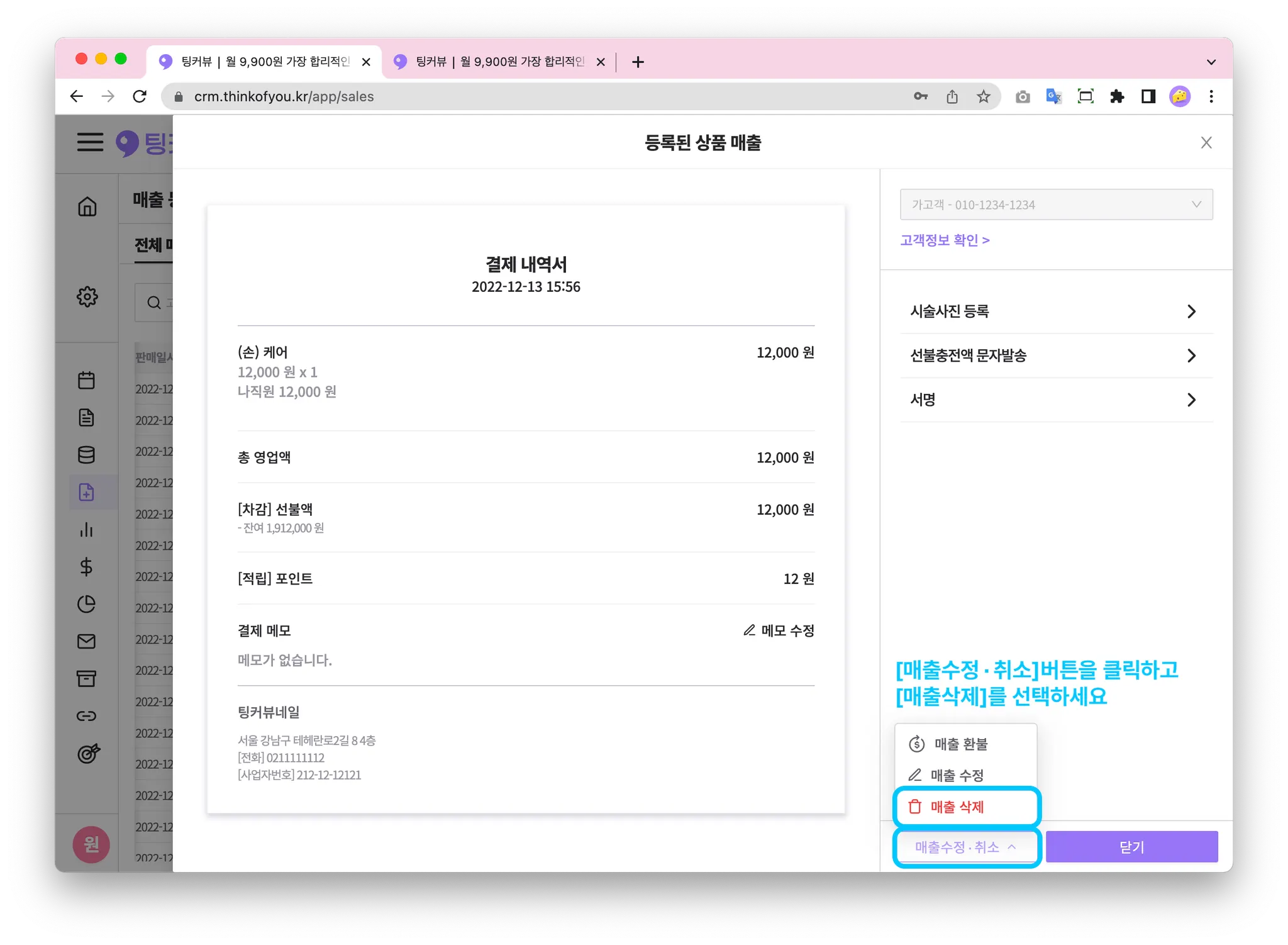The height and width of the screenshot is (945, 1288).
Task: Click the bar chart statistics icon
Action: pos(87,530)
